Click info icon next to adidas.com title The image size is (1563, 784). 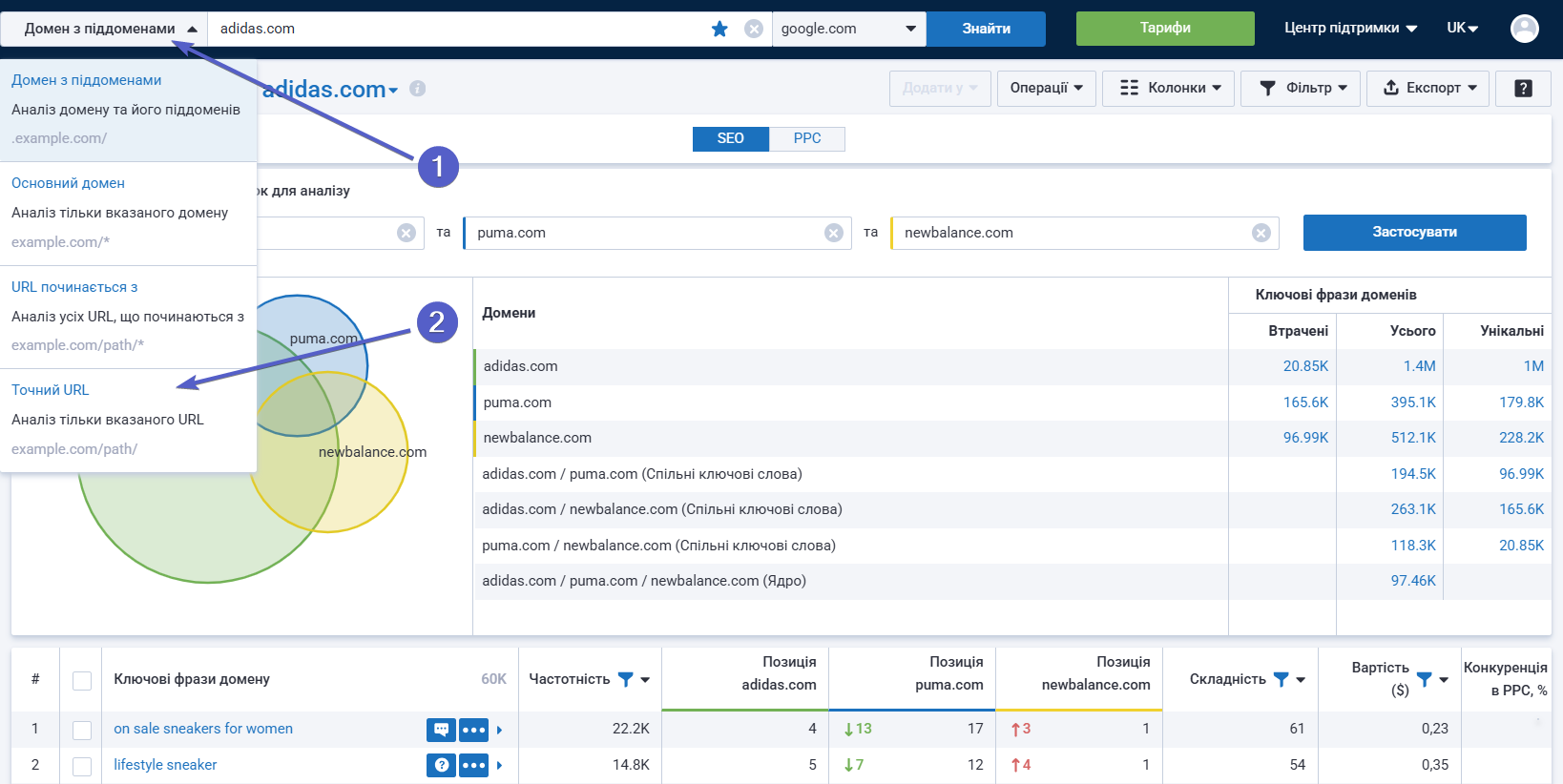coord(417,89)
